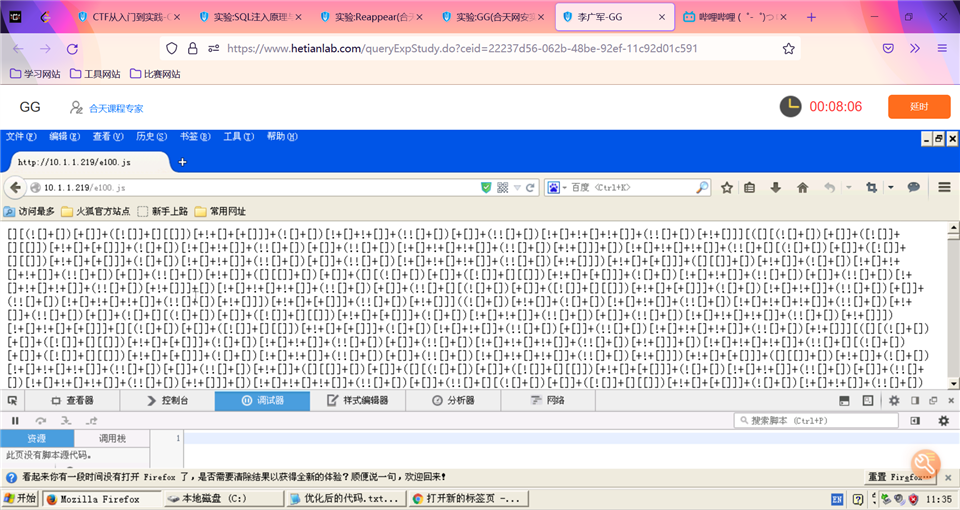Open debugger options gear icon
This screenshot has height=510, width=960.
[x=943, y=421]
